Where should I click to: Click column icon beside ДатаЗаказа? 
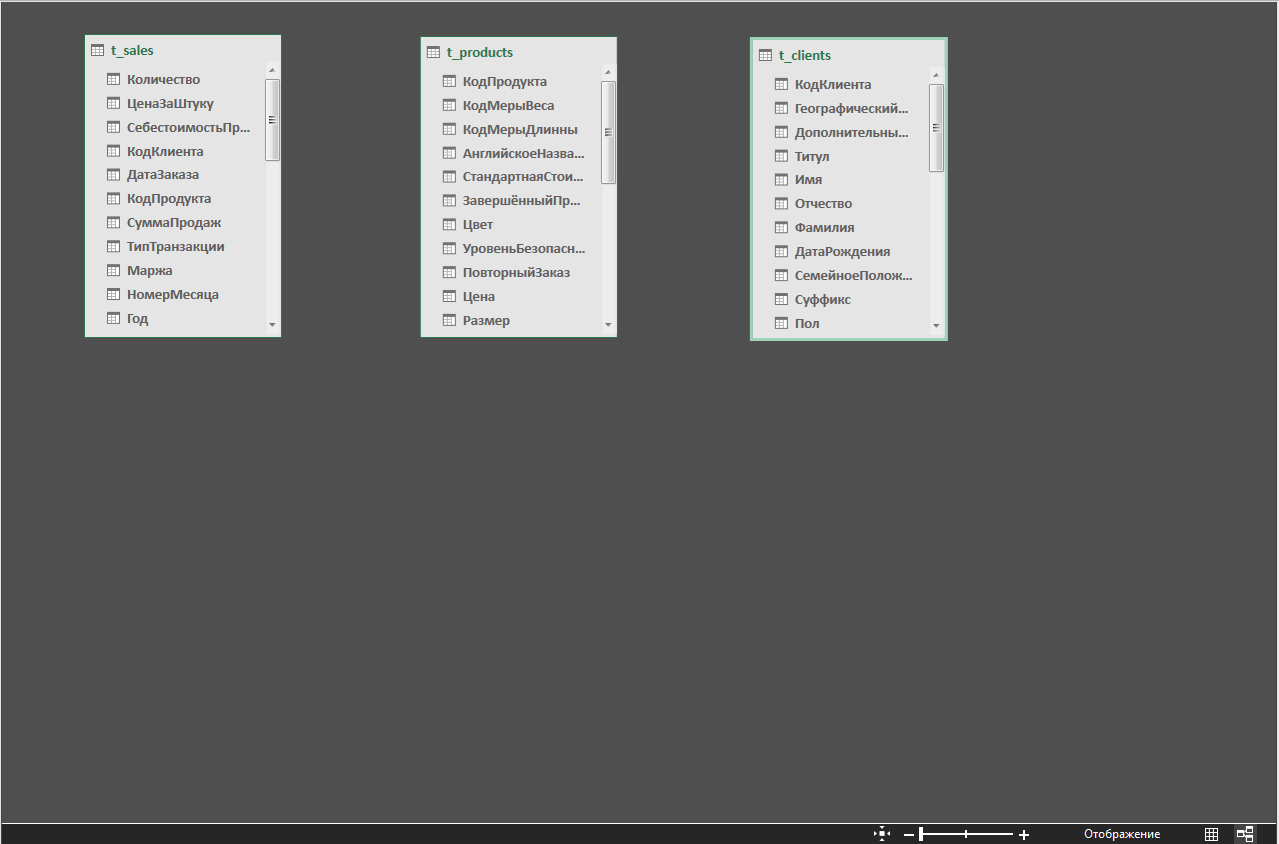113,175
